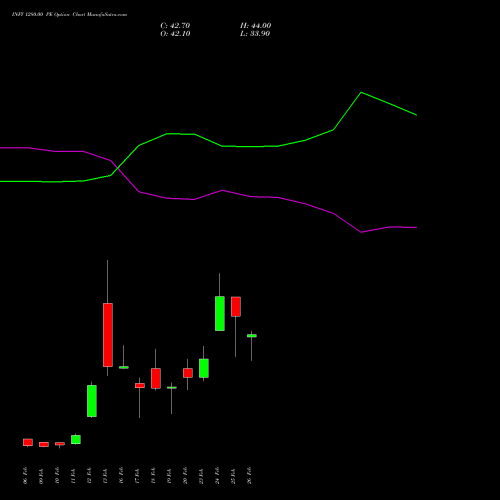Screen dimensions: 500x500
Task: Select the large green candle above 24 Feb
Action: point(220,313)
